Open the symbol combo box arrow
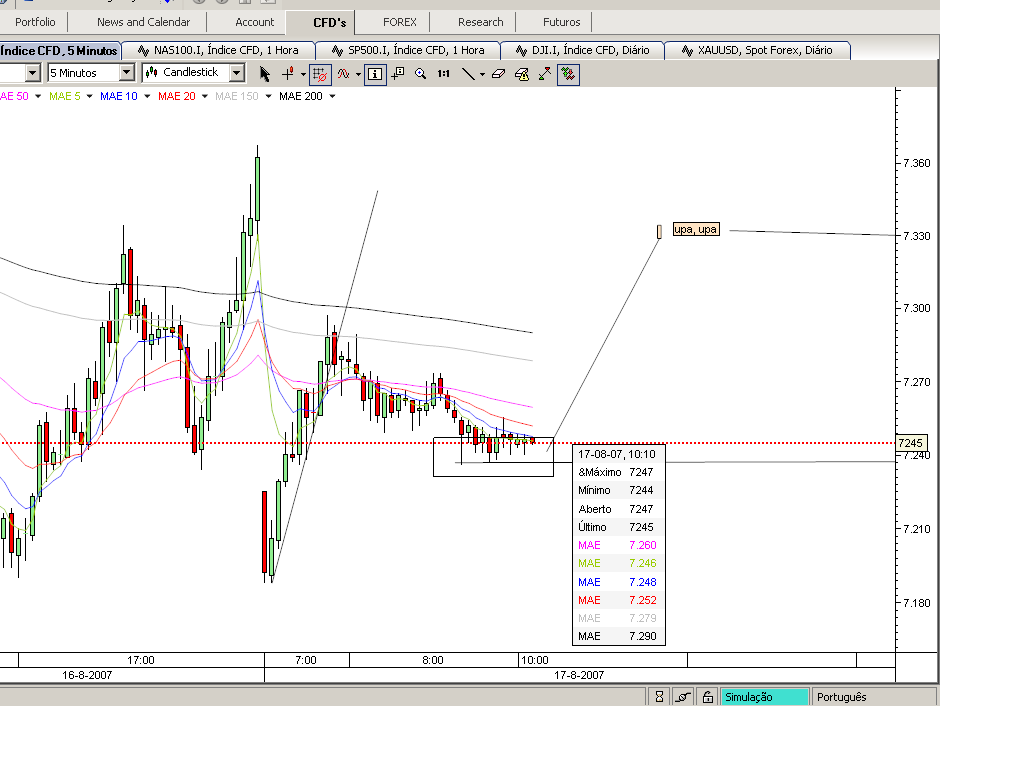Image resolution: width=1024 pixels, height=768 pixels. [x=33, y=72]
